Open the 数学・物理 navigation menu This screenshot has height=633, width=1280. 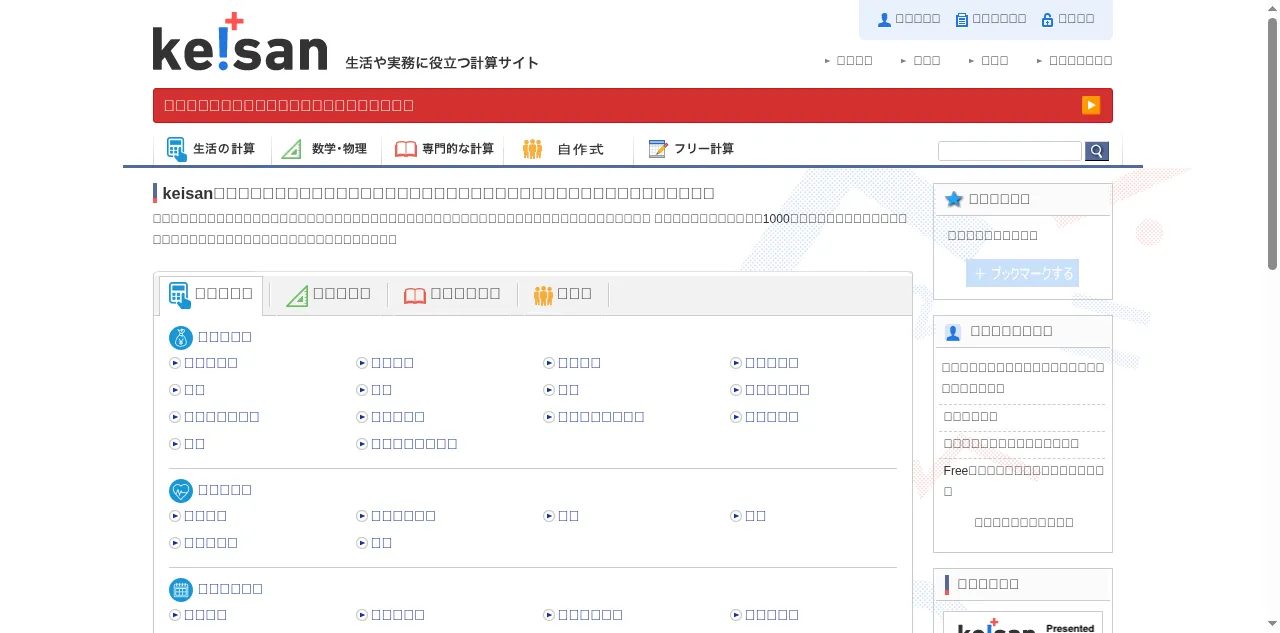coord(325,149)
